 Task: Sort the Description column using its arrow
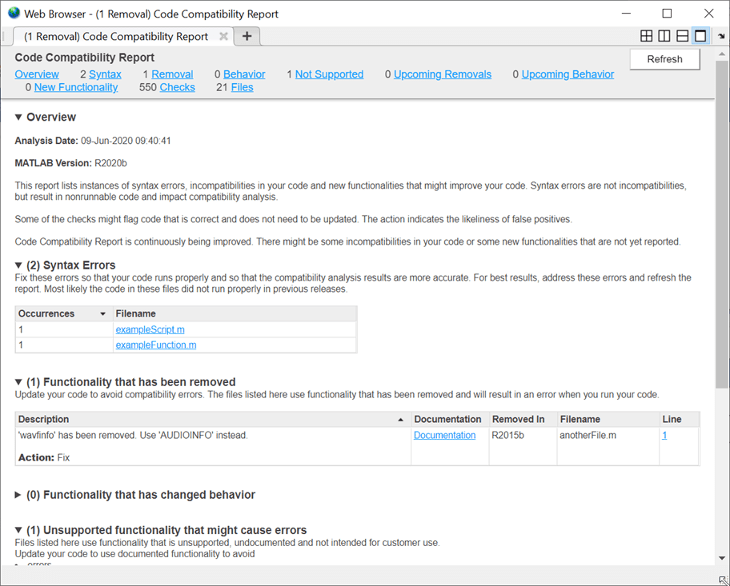[x=400, y=420]
